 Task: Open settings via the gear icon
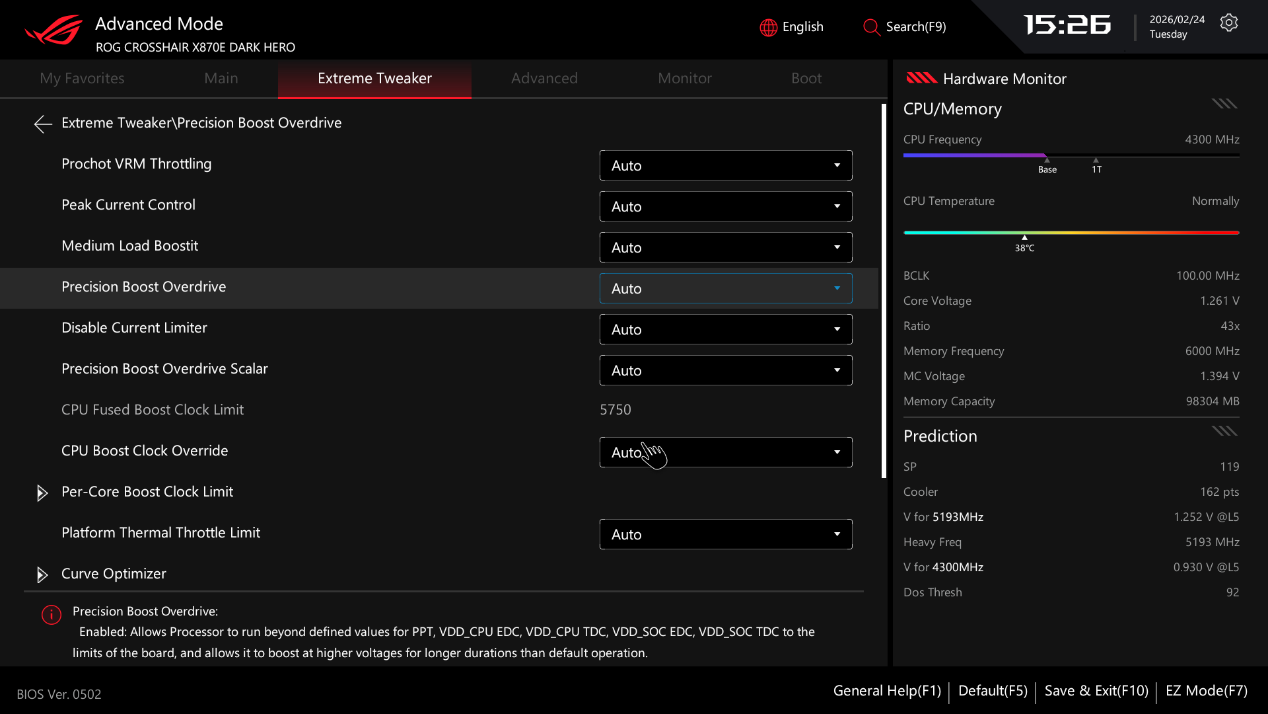point(1229,23)
